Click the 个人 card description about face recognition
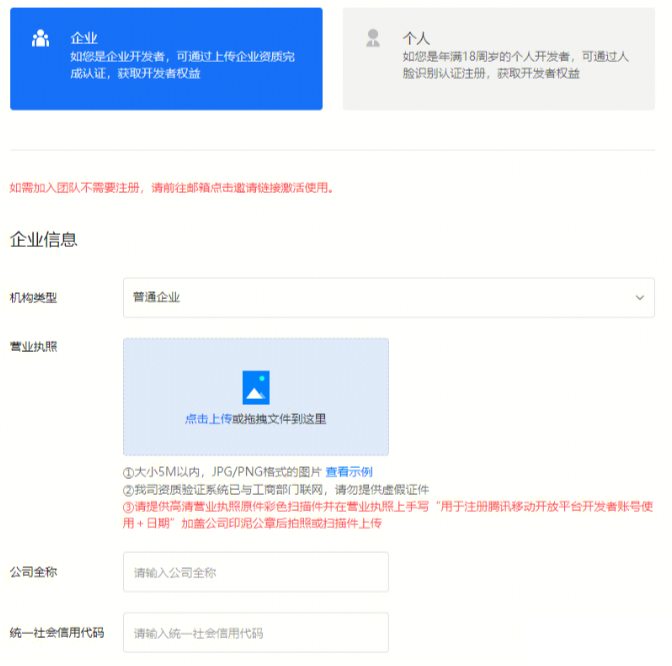The height and width of the screenshot is (666, 672). coord(515,65)
